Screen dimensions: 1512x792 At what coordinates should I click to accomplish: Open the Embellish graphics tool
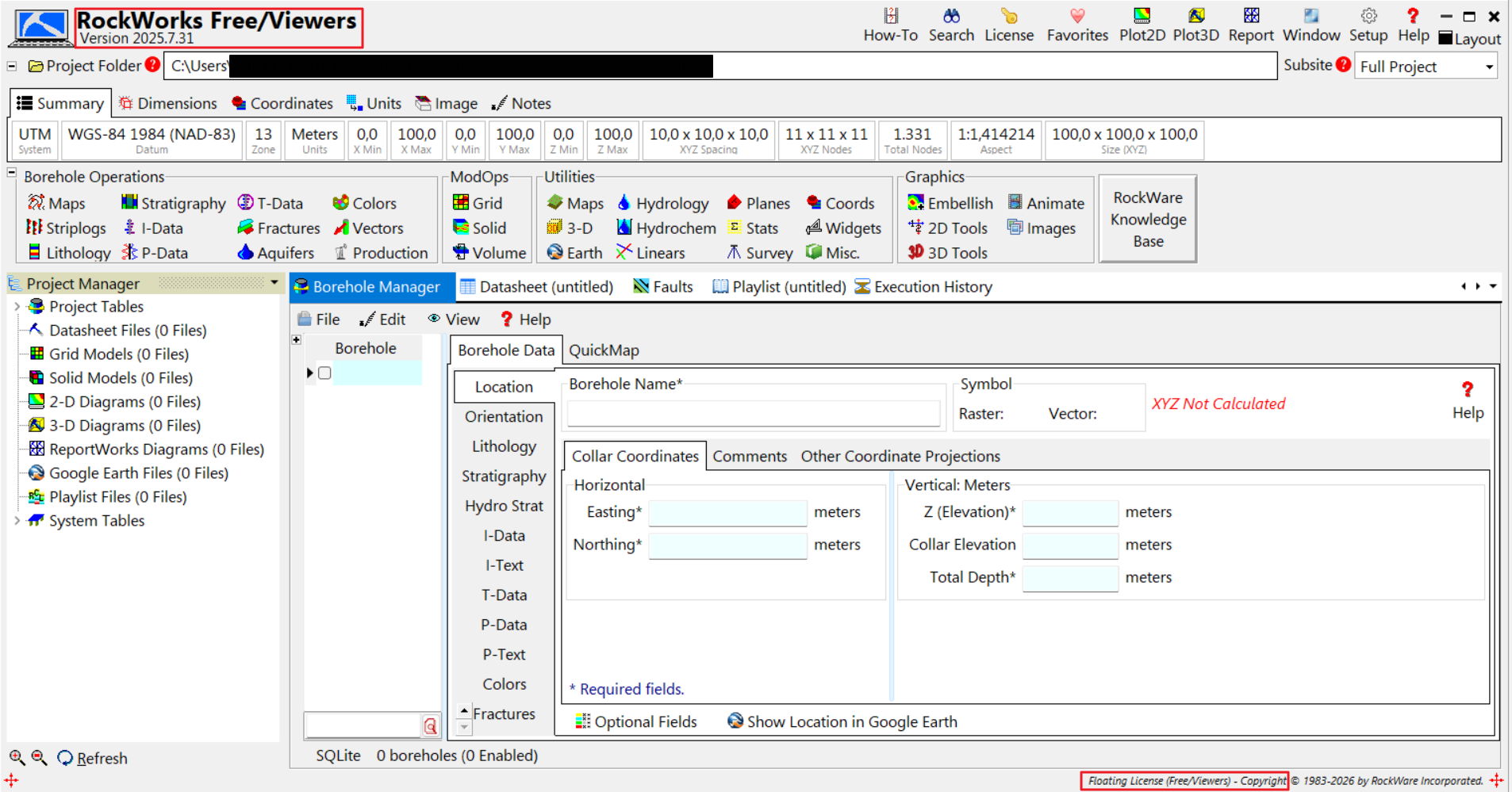pos(950,204)
